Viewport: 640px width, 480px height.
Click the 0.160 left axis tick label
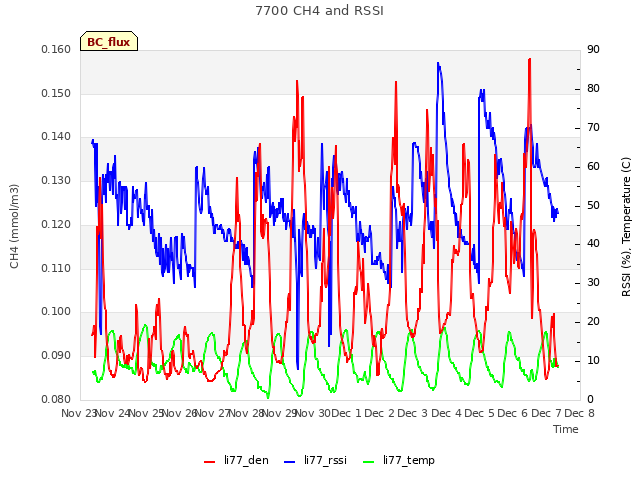pyautogui.click(x=56, y=49)
